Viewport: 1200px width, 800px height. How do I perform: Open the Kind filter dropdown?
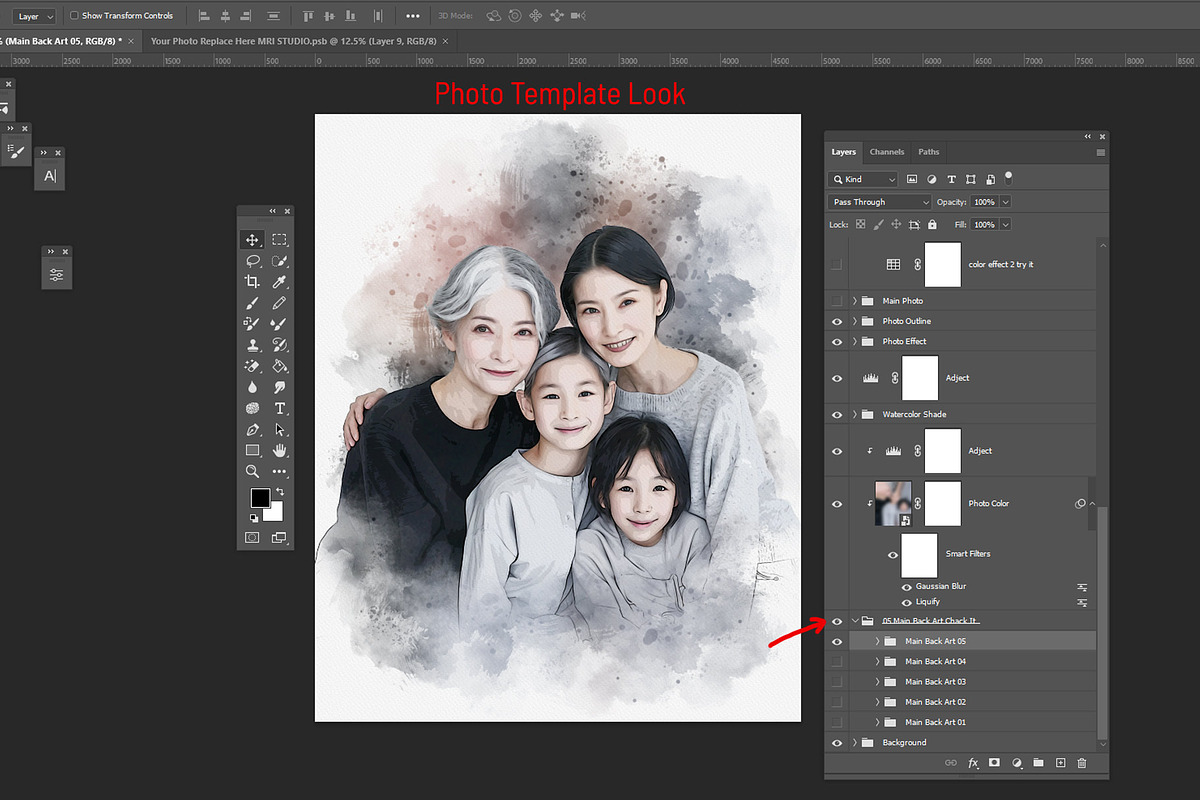[863, 180]
